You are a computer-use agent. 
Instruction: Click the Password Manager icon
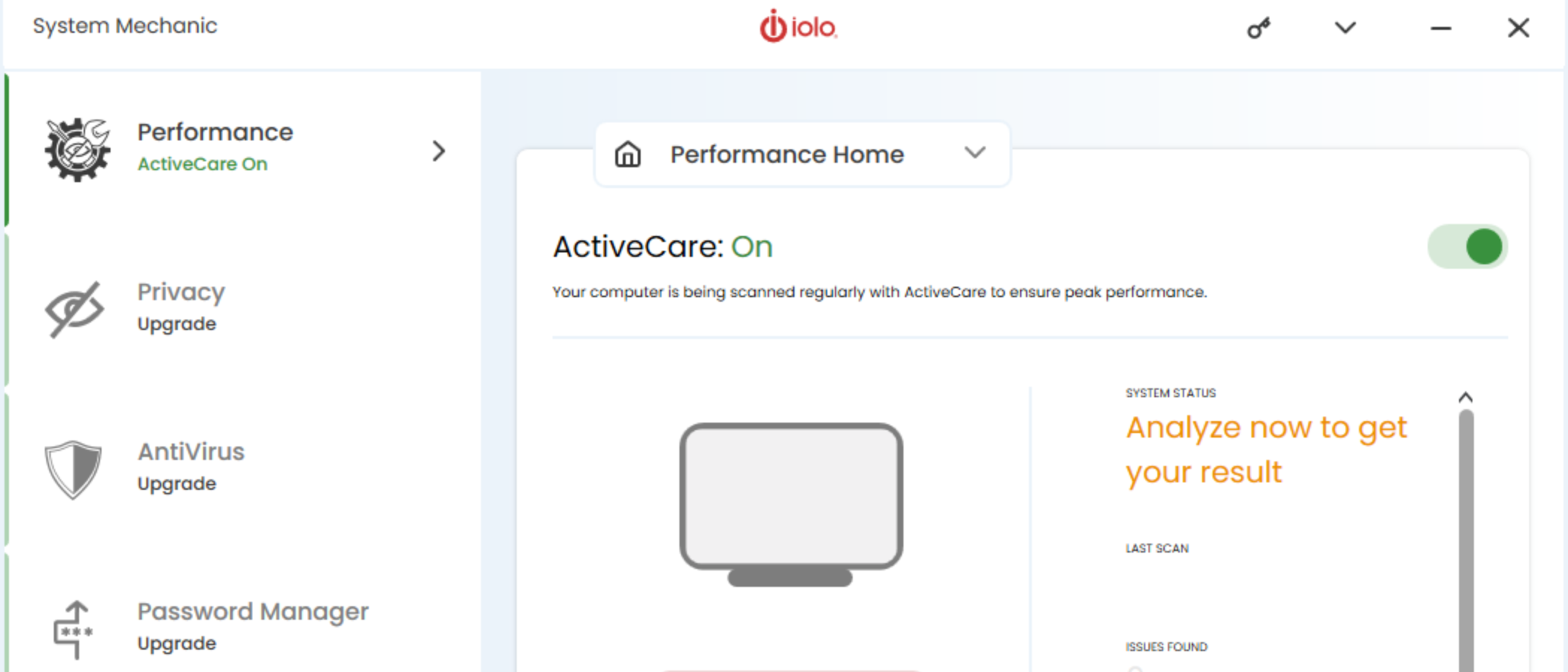click(73, 629)
